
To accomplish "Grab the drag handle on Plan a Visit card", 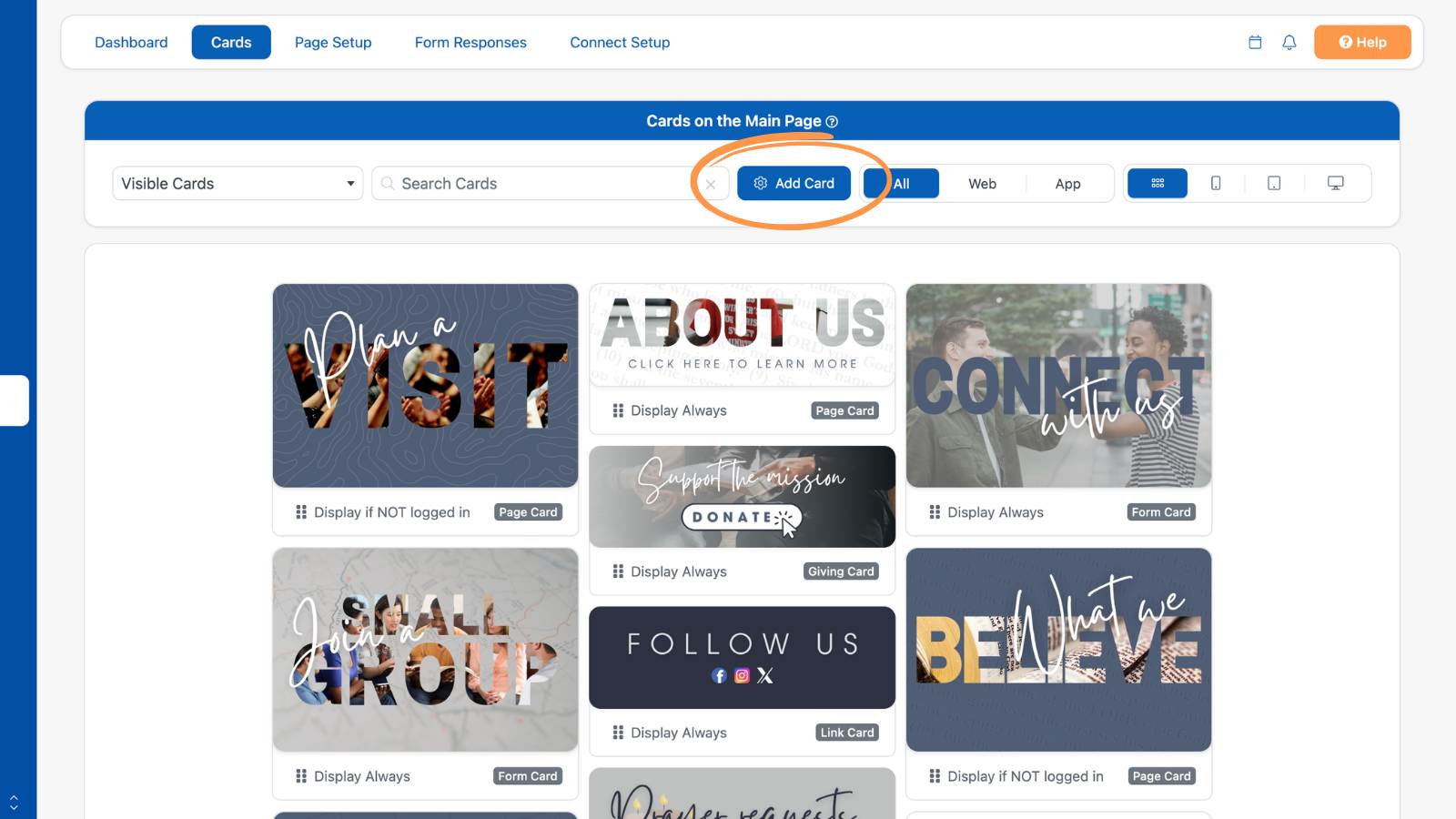I will click(x=301, y=512).
